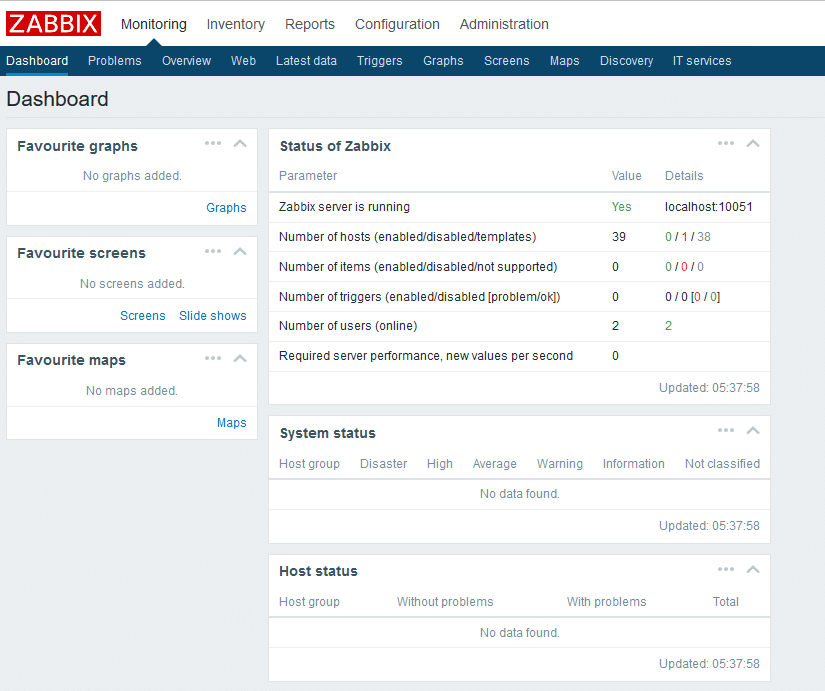Collapse the Favourite maps widget
The width and height of the screenshot is (825, 691).
240,358
